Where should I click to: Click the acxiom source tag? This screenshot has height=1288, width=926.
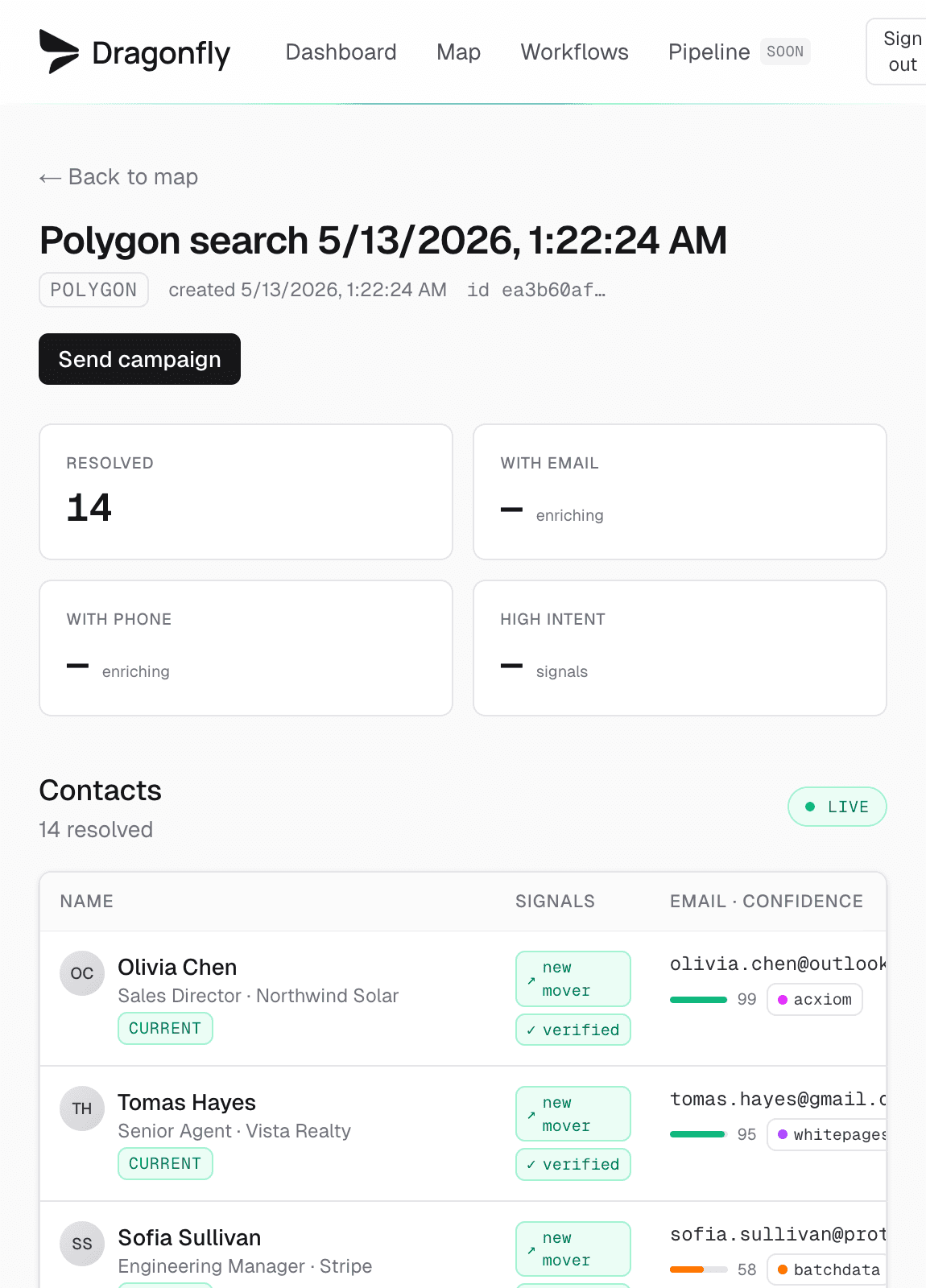click(815, 999)
